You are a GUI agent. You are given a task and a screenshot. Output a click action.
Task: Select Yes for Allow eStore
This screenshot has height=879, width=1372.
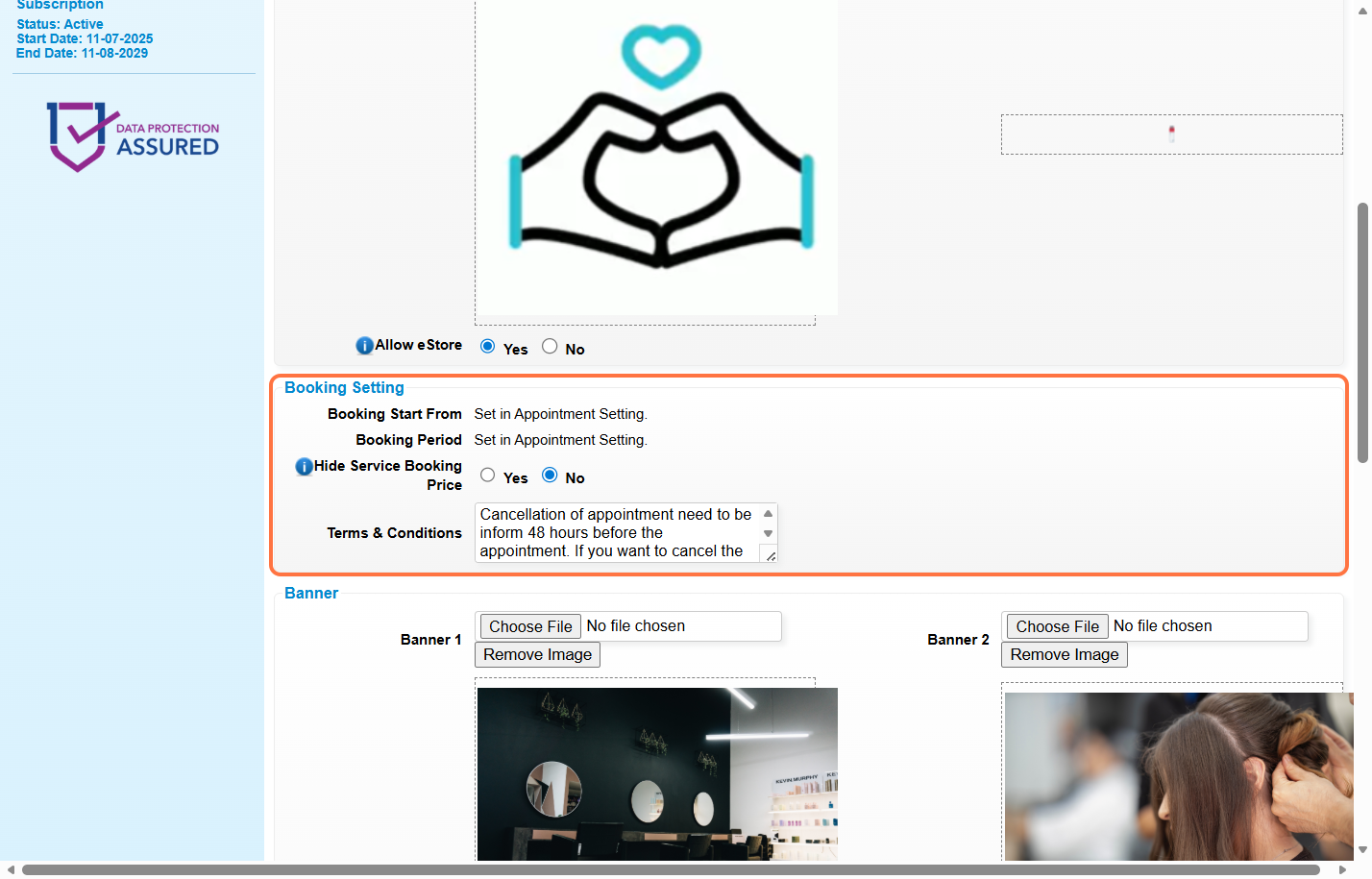pyautogui.click(x=488, y=347)
